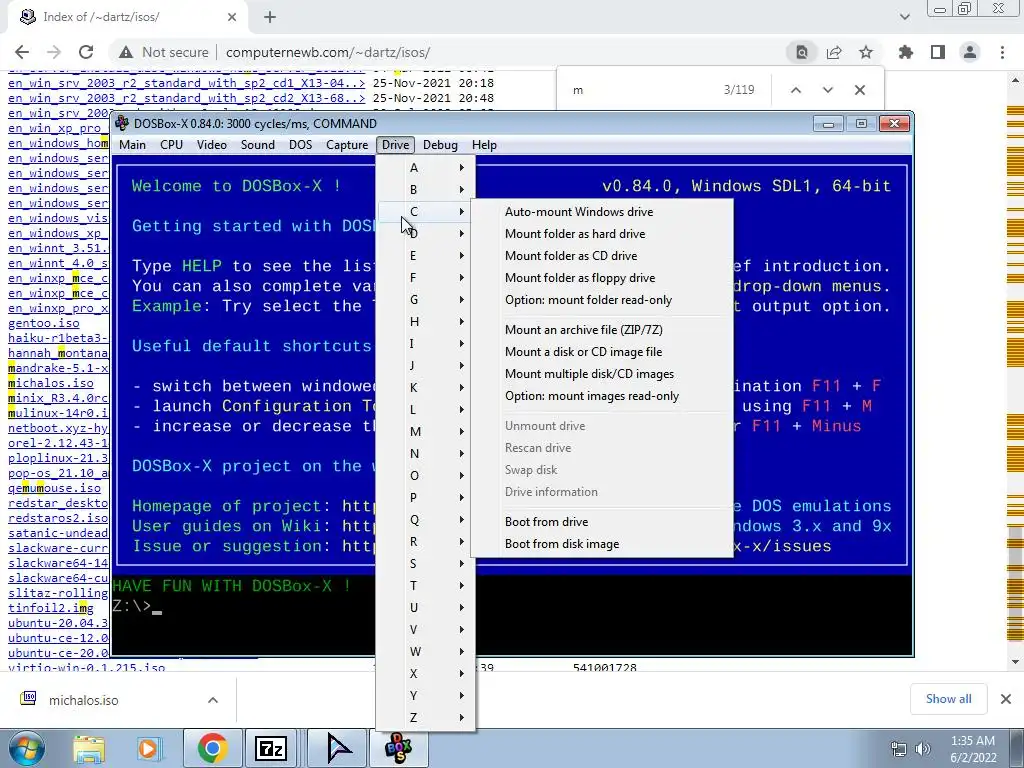The width and height of the screenshot is (1024, 768).
Task: Expand drive A submenu
Action: 425,168
